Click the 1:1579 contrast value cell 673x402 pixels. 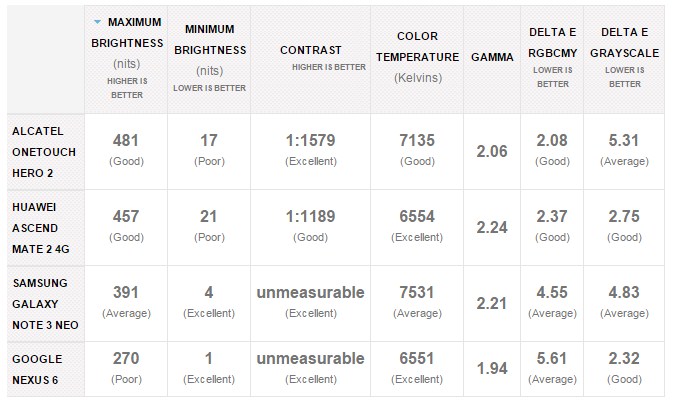click(311, 152)
